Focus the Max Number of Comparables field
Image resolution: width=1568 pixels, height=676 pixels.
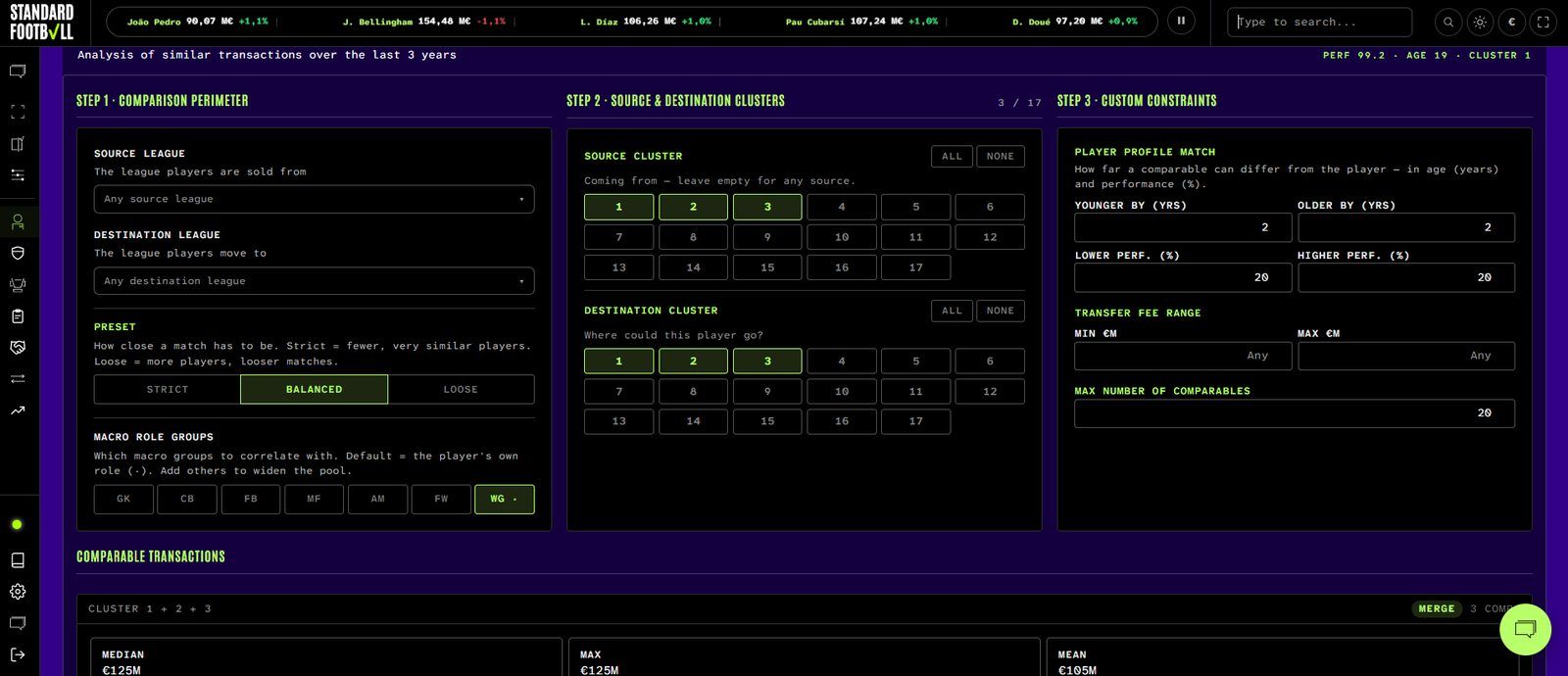coord(1295,413)
